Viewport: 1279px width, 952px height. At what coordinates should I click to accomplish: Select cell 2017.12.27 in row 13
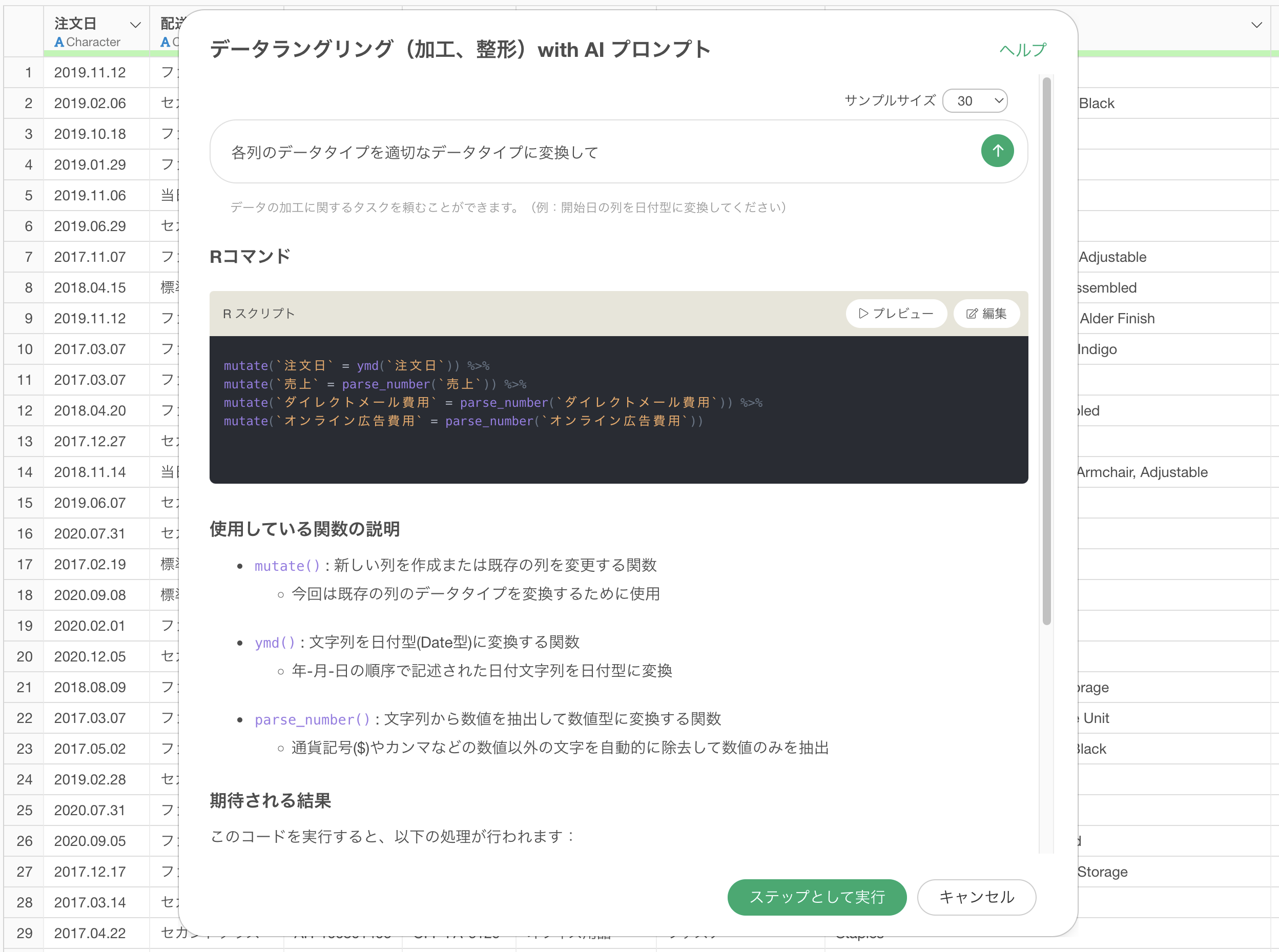(x=96, y=442)
